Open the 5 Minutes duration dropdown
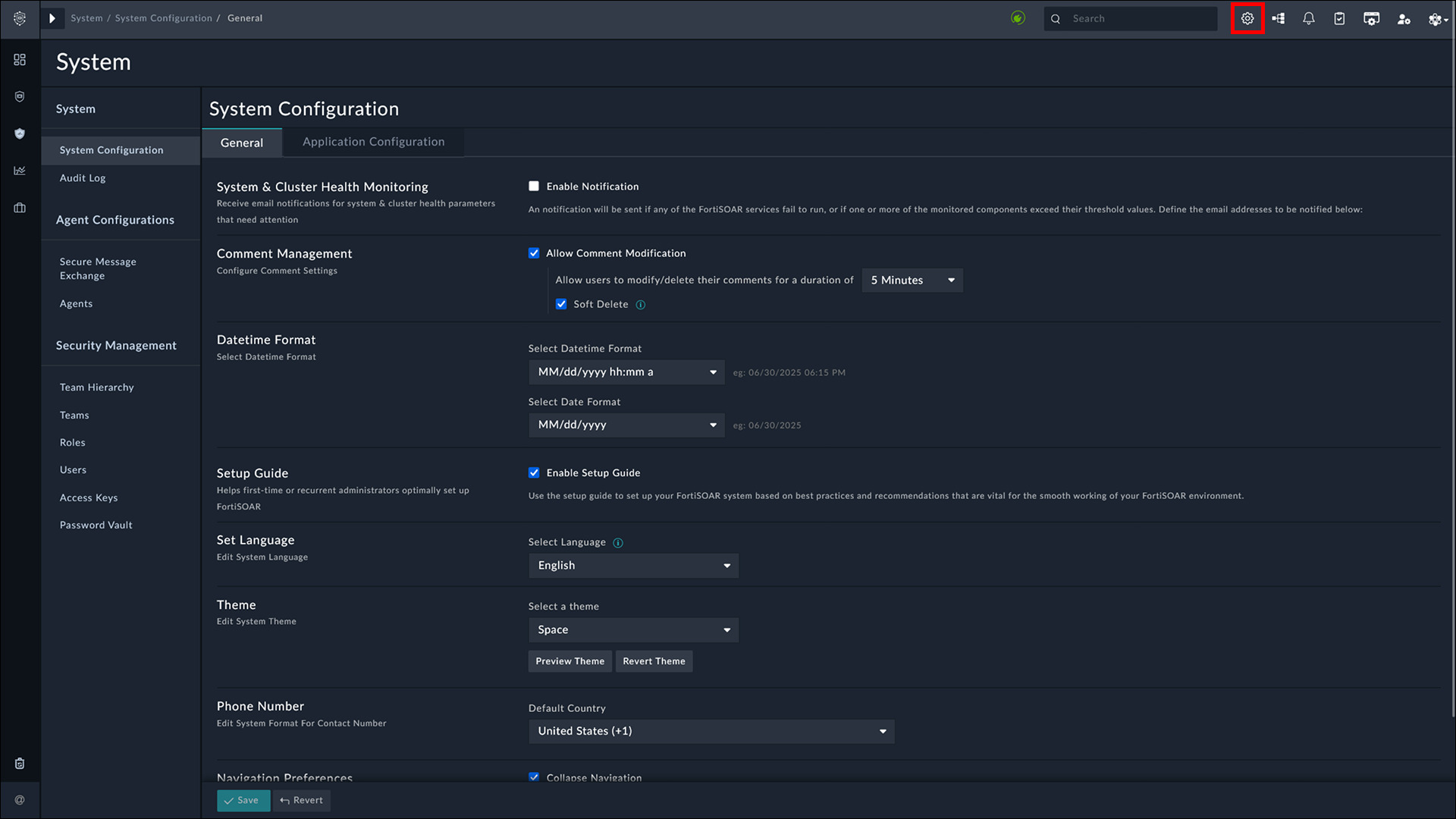This screenshot has height=819, width=1456. point(912,281)
